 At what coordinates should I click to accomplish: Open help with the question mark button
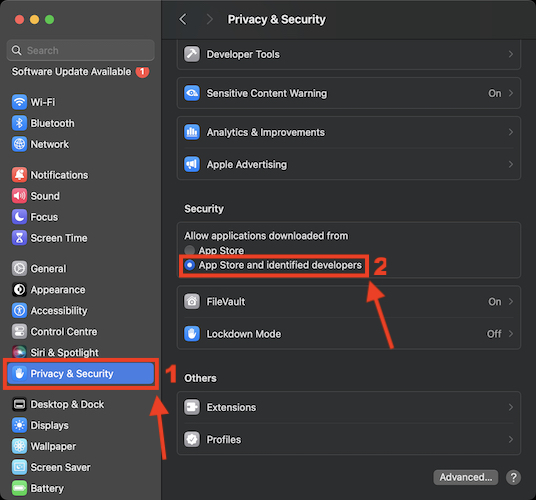pyautogui.click(x=513, y=477)
